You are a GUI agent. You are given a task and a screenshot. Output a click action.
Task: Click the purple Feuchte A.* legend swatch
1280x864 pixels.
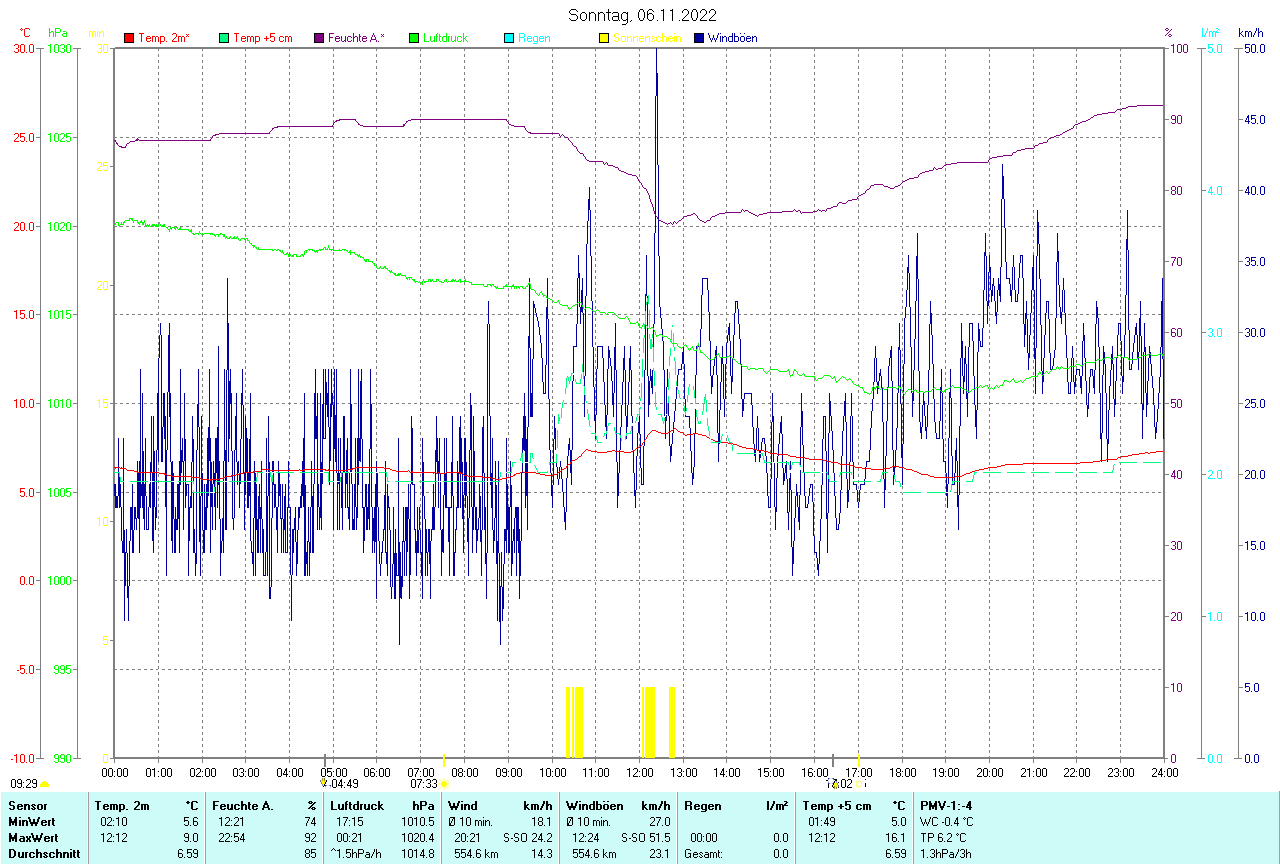click(319, 38)
